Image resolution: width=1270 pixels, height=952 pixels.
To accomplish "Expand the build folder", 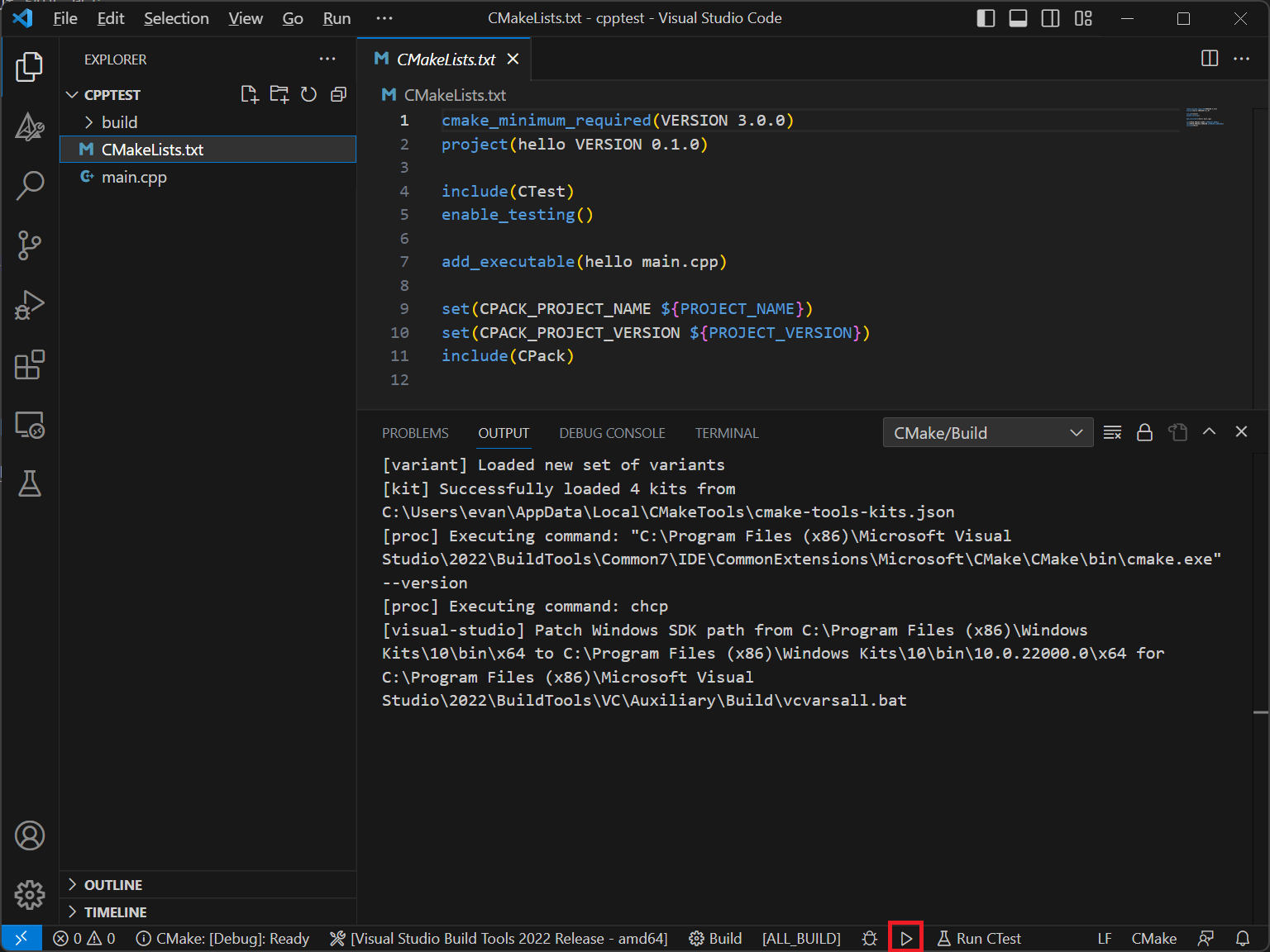I will pos(119,122).
